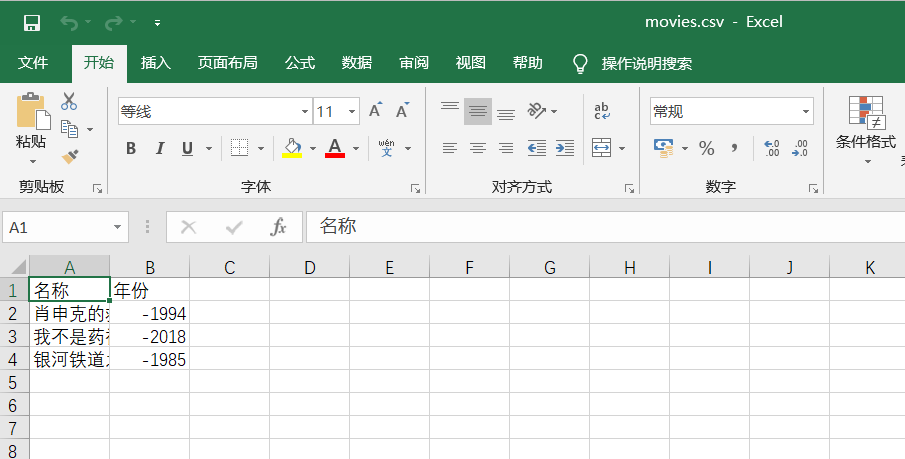Screen dimensions: 905x459
Task: Open the font size dropdown arrow
Action: pyautogui.click(x=352, y=111)
